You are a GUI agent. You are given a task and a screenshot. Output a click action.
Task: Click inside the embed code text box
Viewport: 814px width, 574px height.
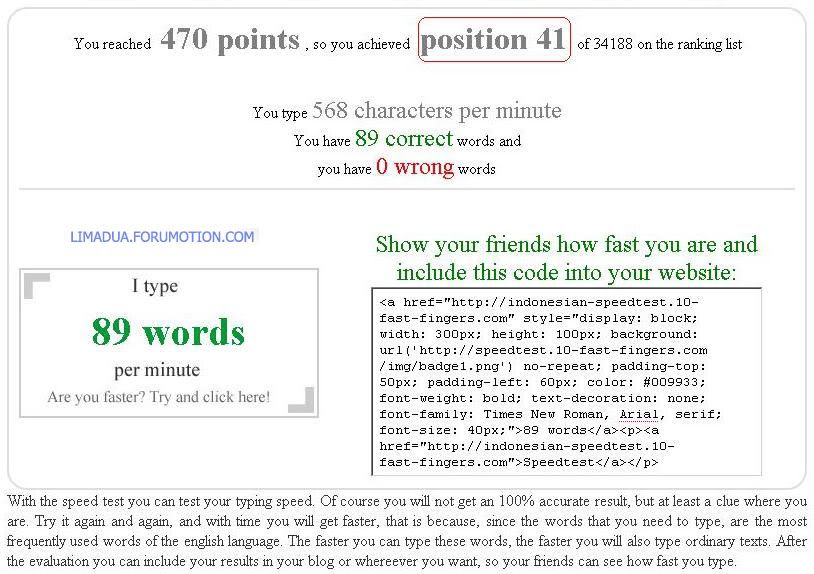coord(566,381)
